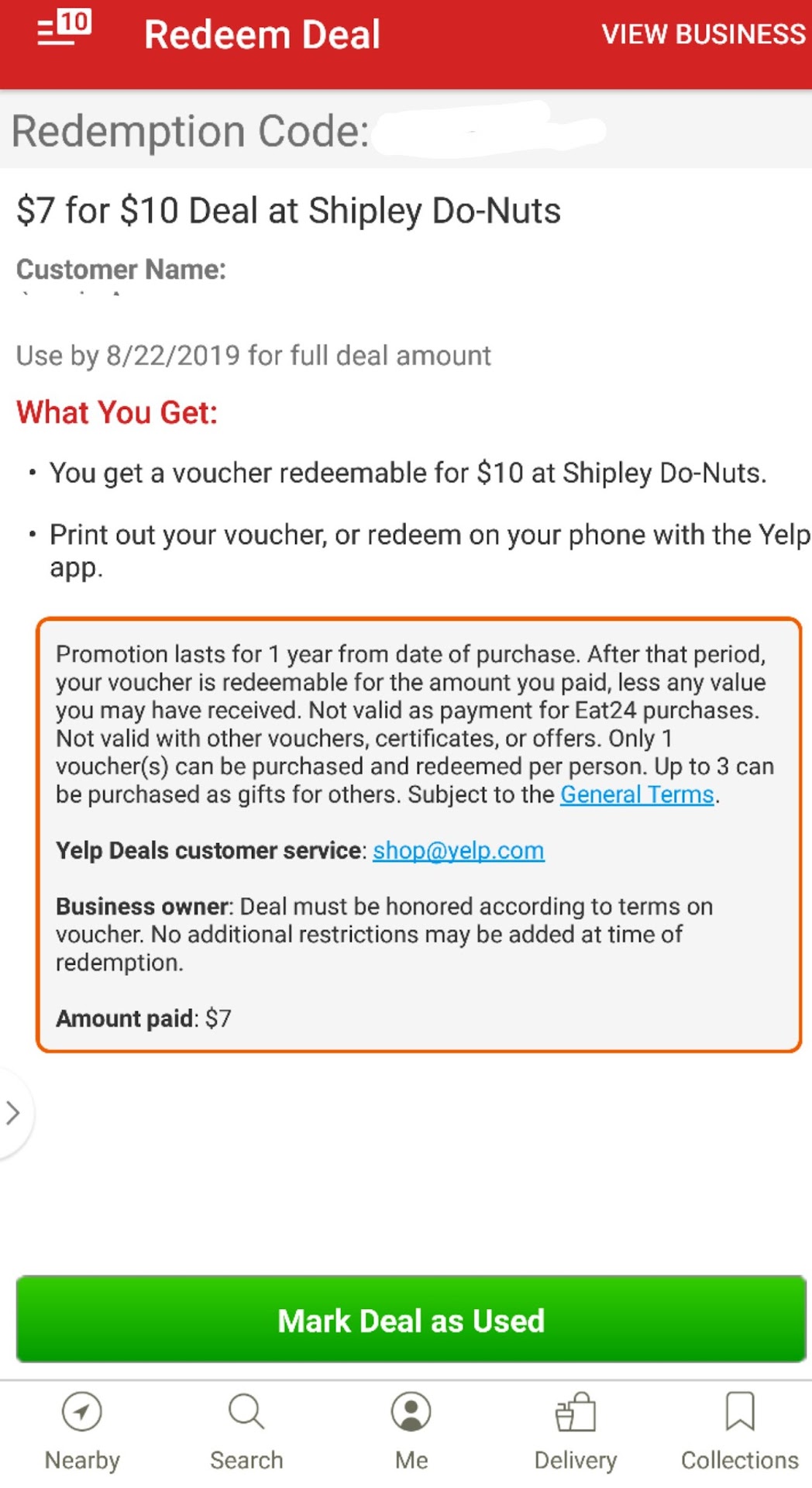Tap the redacted Redemption Code field
Screen dimensions: 812x1488
click(488, 130)
